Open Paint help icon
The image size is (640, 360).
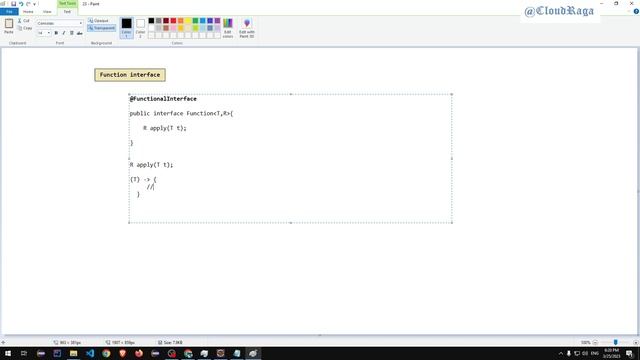(x=636, y=11)
